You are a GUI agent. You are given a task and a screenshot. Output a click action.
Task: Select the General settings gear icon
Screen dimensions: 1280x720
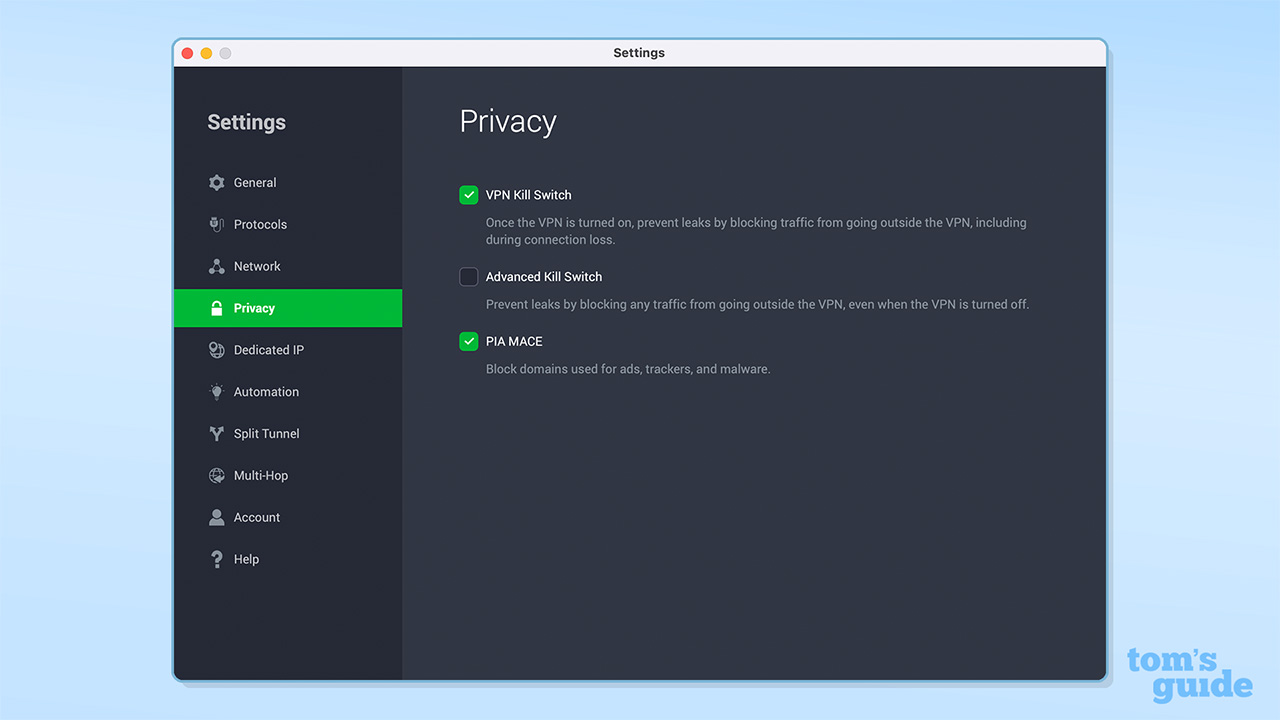(x=216, y=182)
